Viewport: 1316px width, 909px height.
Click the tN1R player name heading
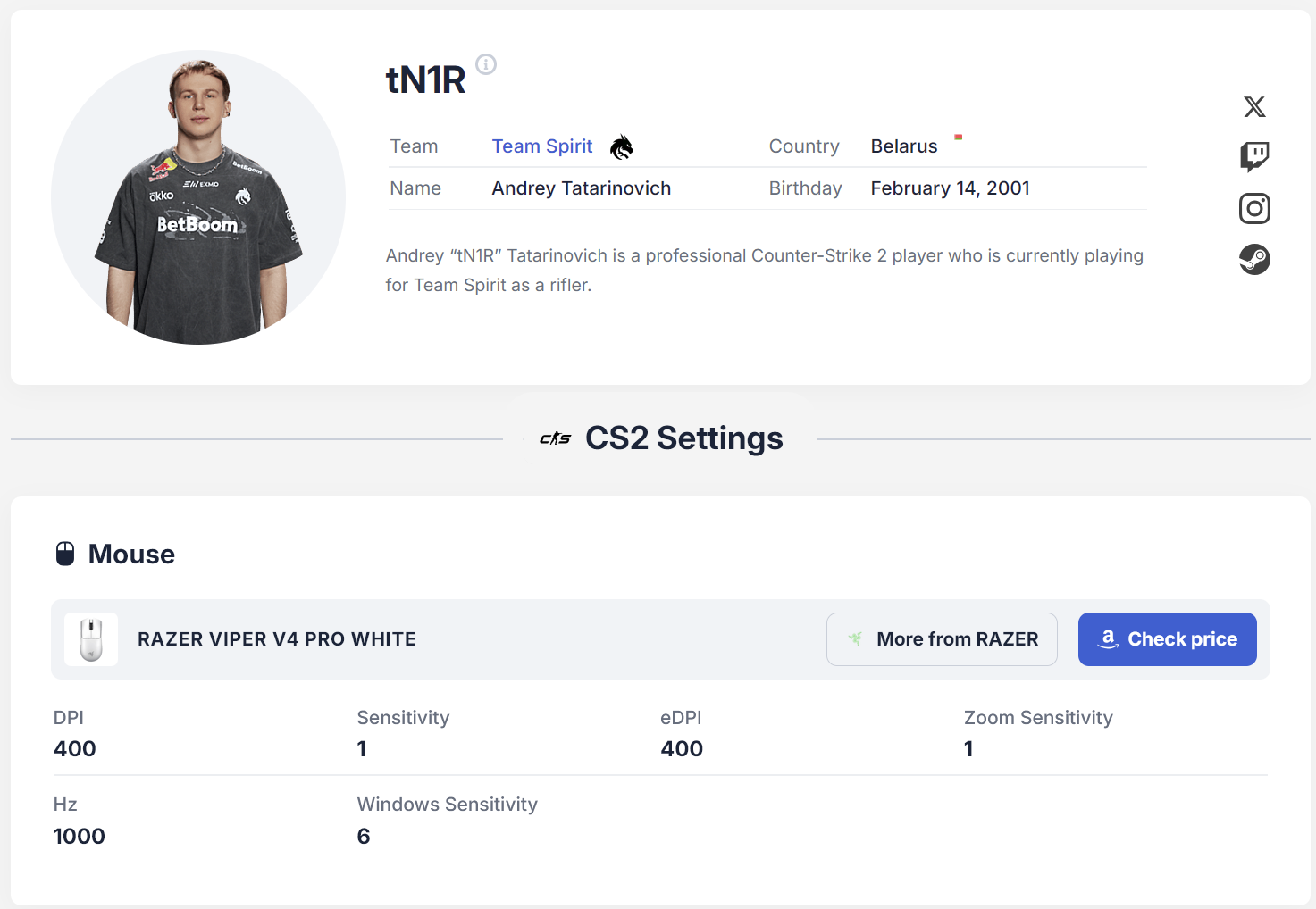425,80
